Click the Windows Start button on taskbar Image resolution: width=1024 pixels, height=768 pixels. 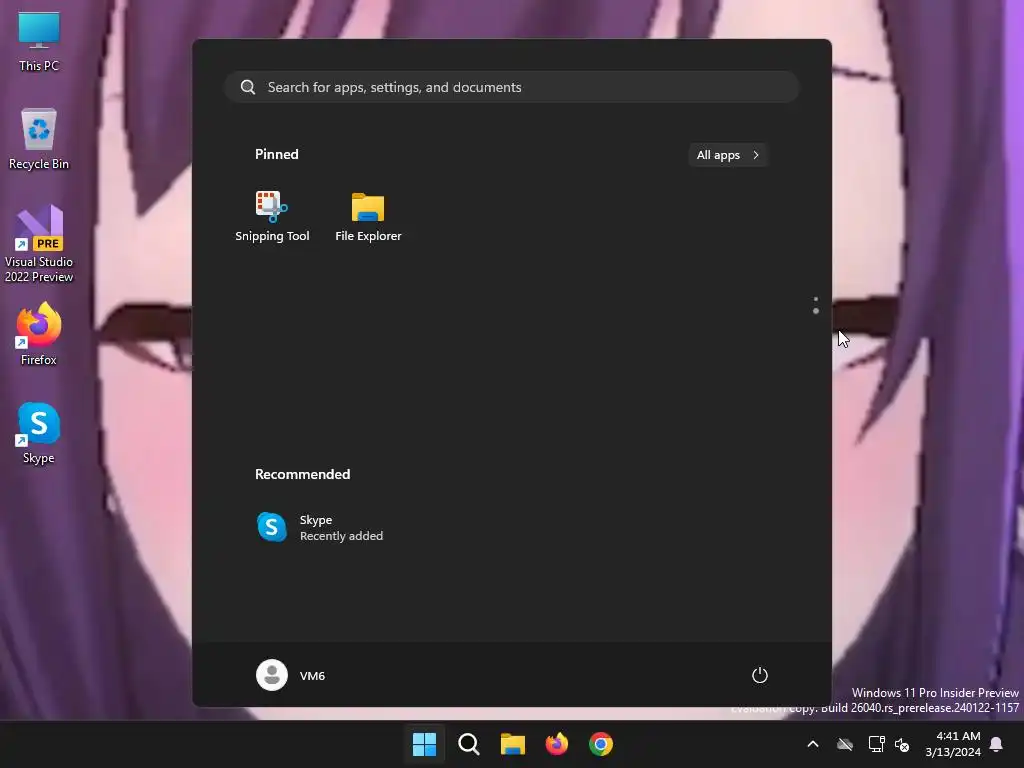tap(424, 744)
